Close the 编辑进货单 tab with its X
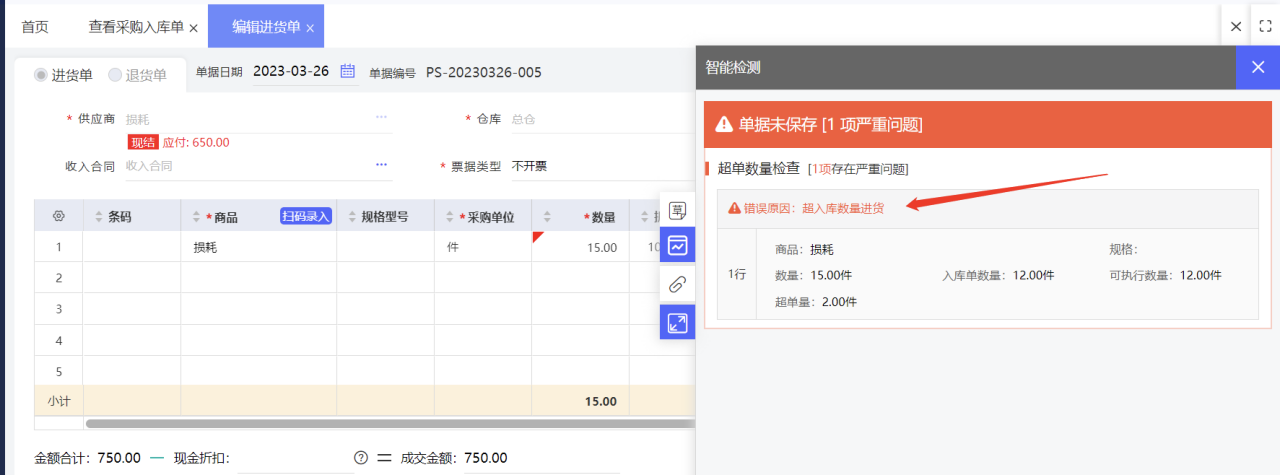 pos(310,28)
